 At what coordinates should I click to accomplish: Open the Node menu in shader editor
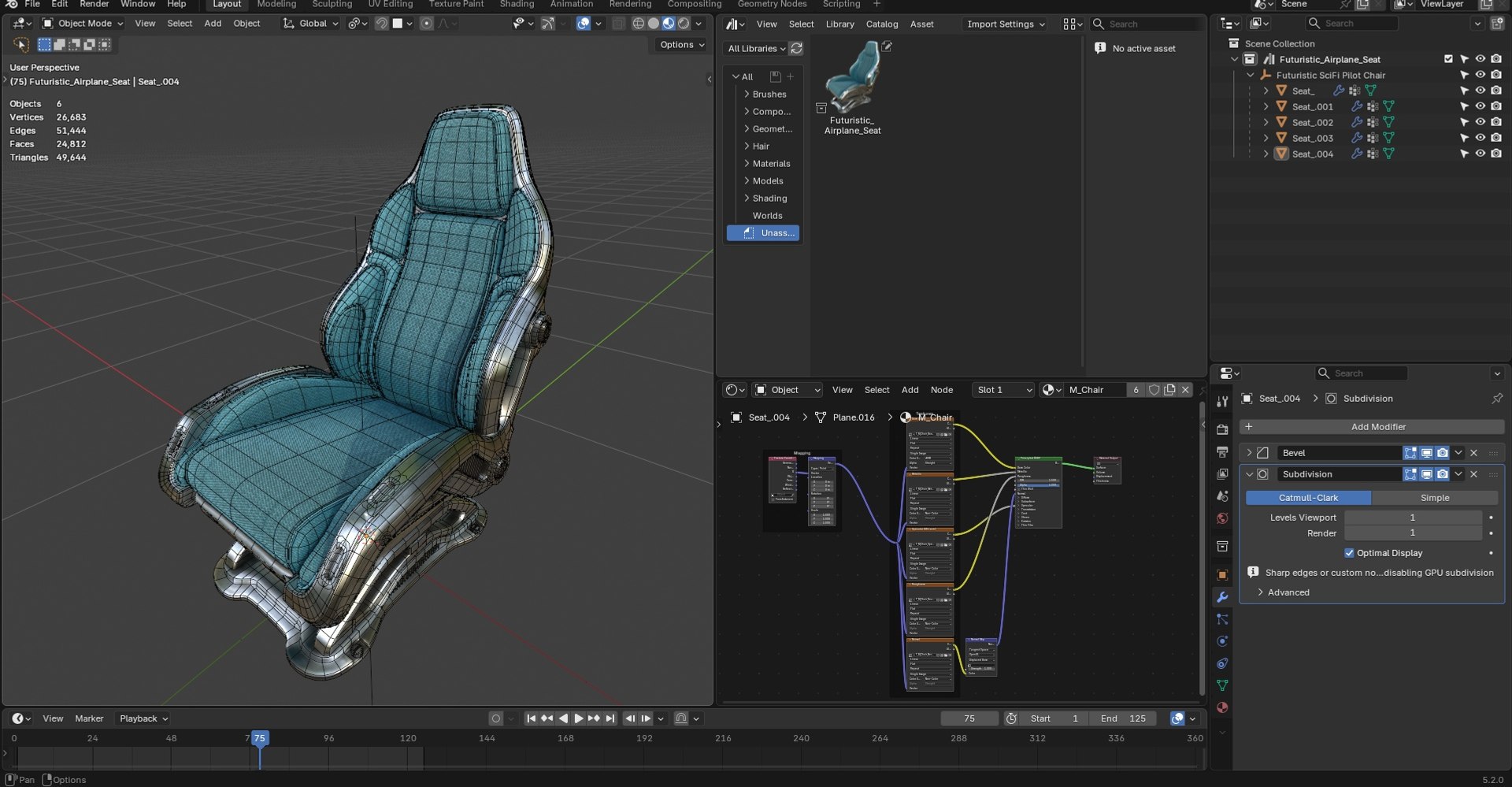click(x=942, y=389)
